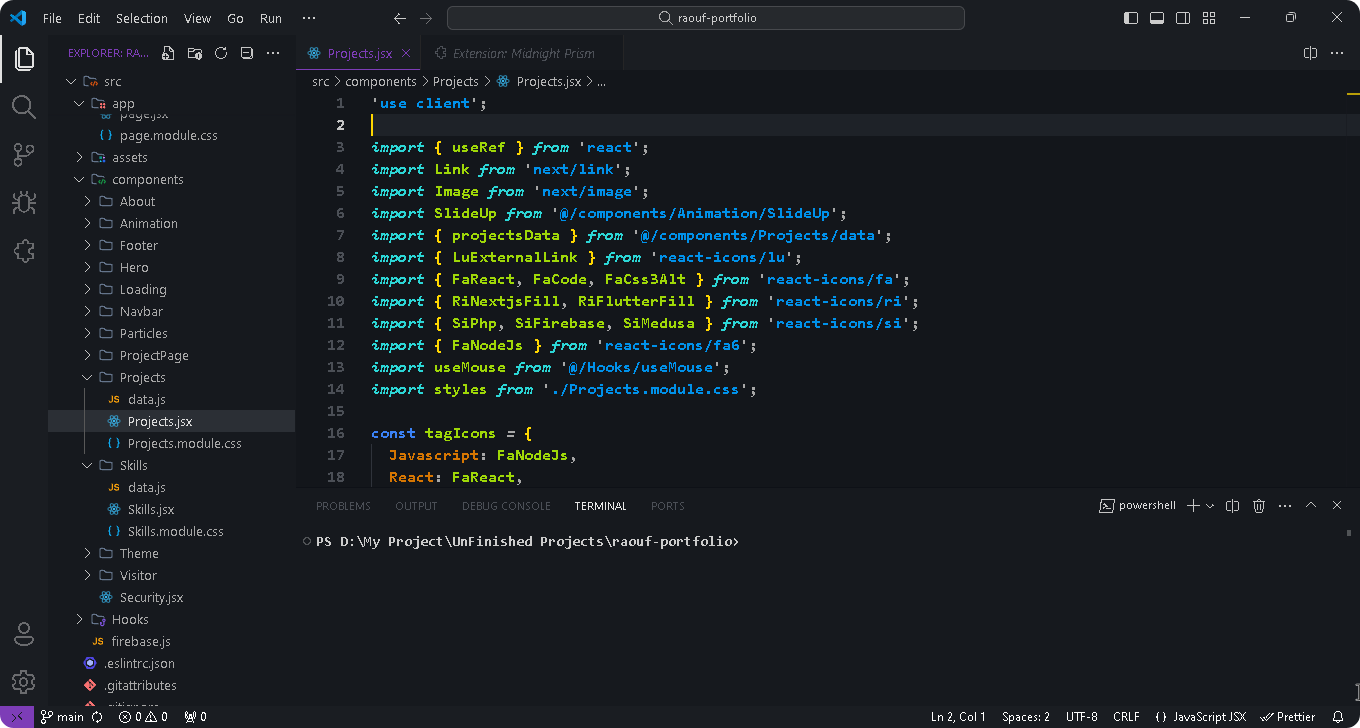Toggle secondary side bar visibility
This screenshot has height=728, width=1360.
1183,18
